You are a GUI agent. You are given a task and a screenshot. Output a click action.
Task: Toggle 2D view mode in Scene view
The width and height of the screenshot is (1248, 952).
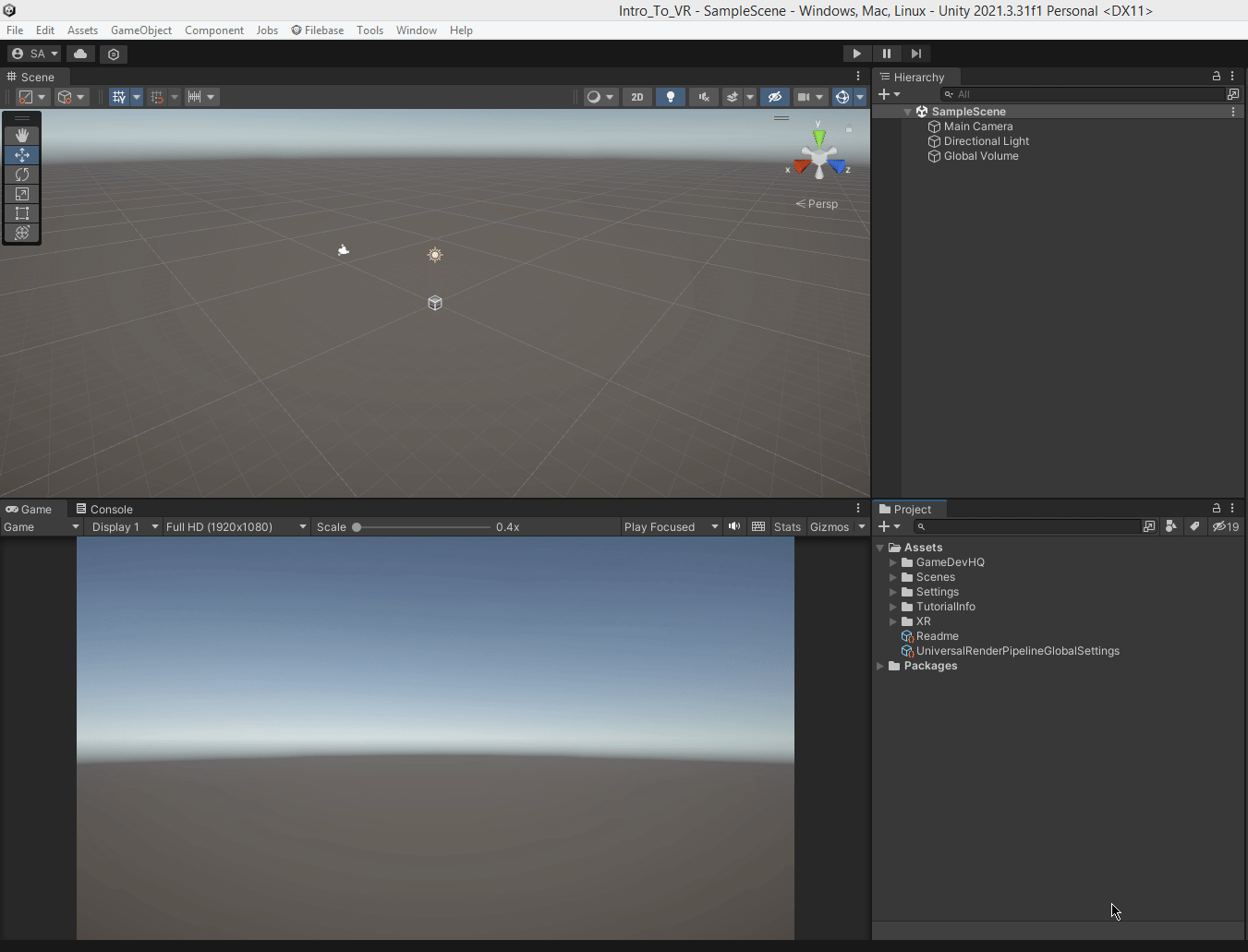(636, 96)
